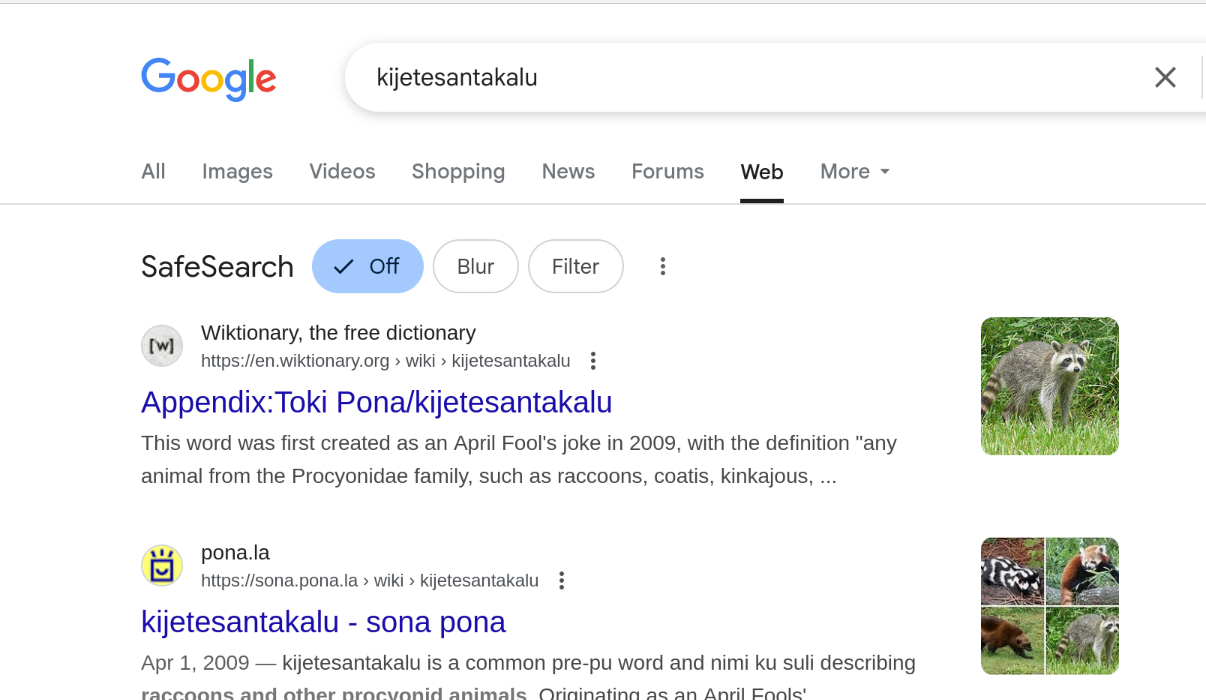Clear the search box with X
Screen dimensions: 1206x700
[x=1165, y=77]
